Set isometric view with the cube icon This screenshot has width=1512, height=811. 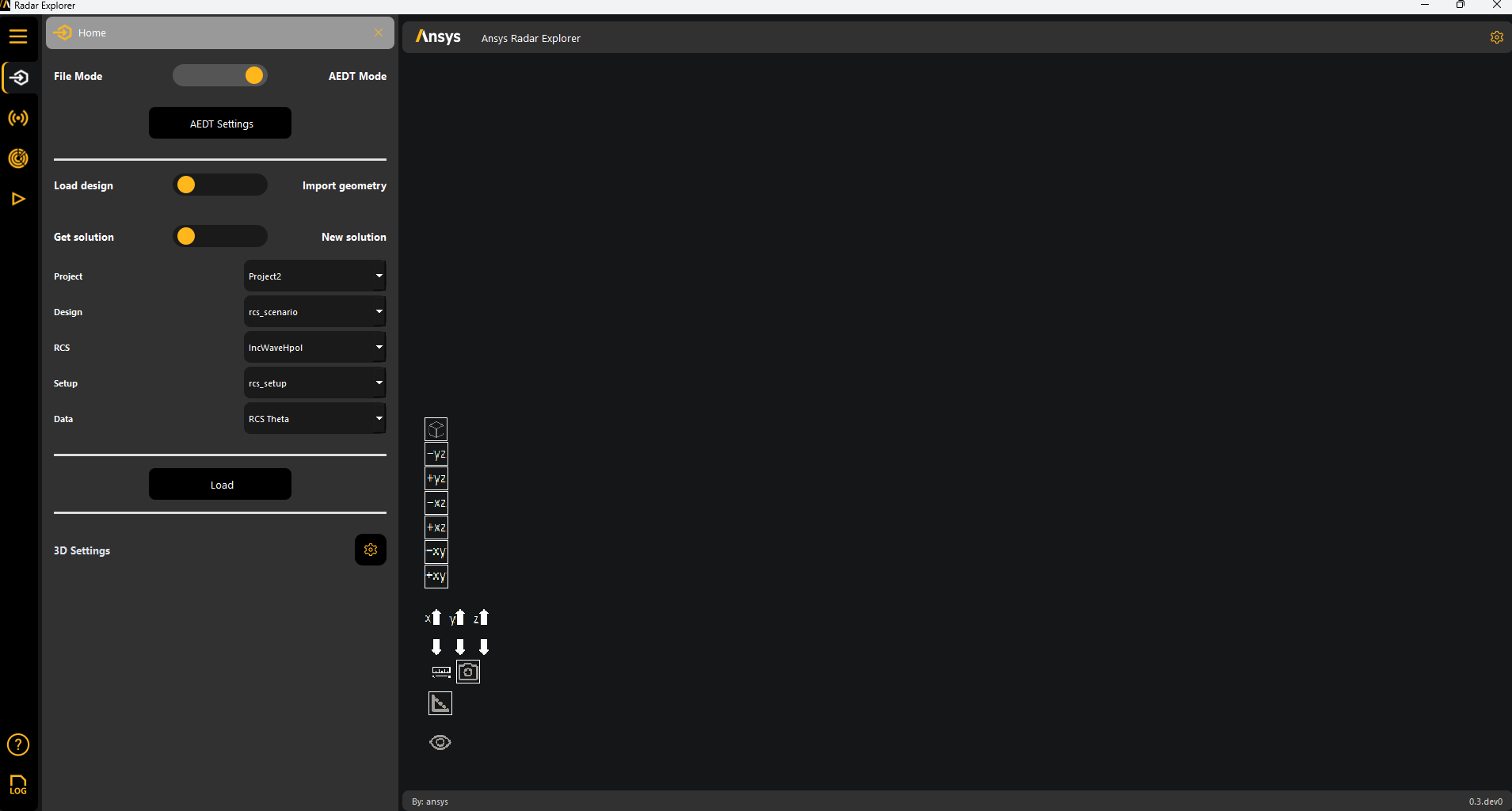coord(436,429)
